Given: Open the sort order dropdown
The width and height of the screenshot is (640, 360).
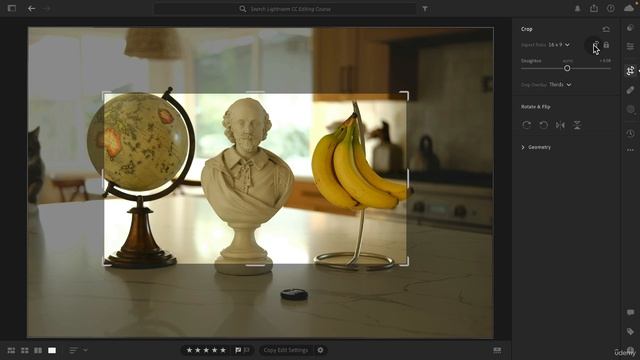Looking at the screenshot, I should [78, 350].
